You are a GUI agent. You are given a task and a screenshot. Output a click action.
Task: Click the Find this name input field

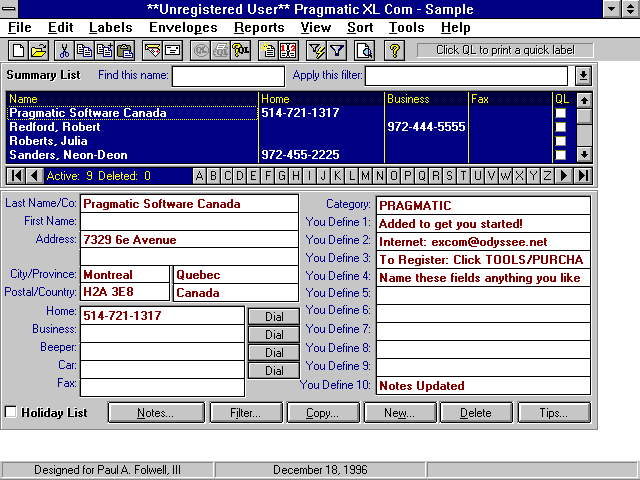[x=228, y=76]
